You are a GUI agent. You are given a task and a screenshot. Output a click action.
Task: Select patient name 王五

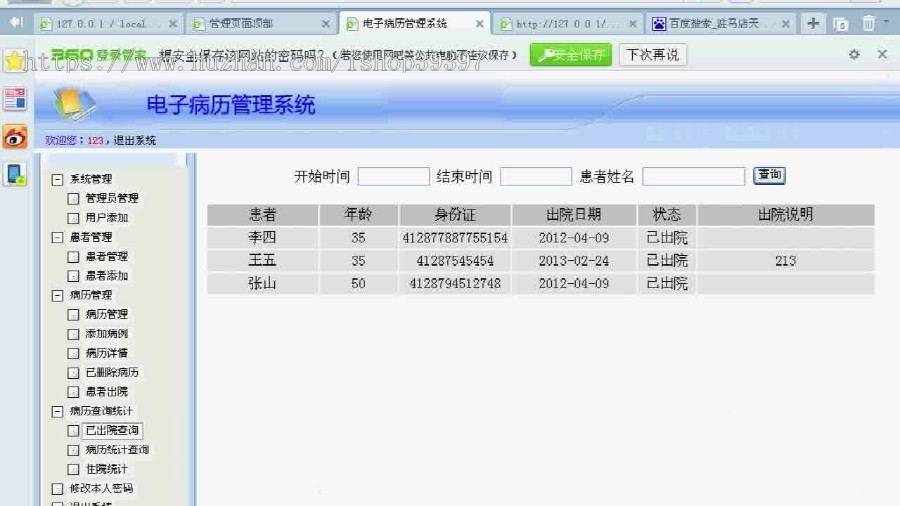pos(262,260)
